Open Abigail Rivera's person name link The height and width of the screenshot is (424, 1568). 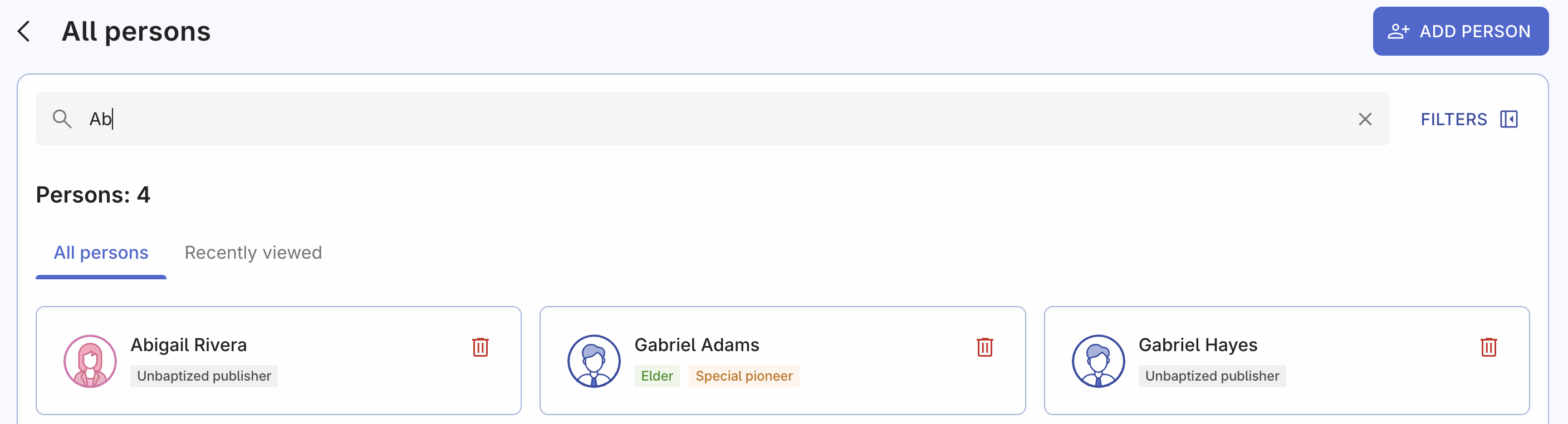tap(189, 345)
